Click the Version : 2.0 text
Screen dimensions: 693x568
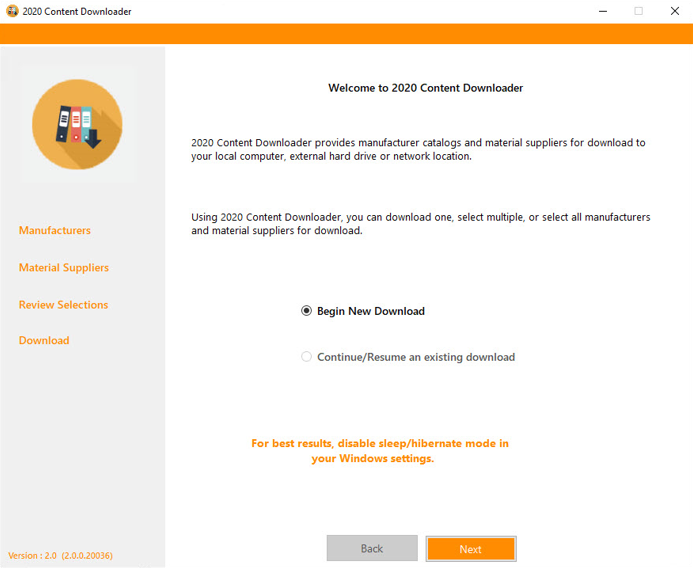[x=61, y=556]
